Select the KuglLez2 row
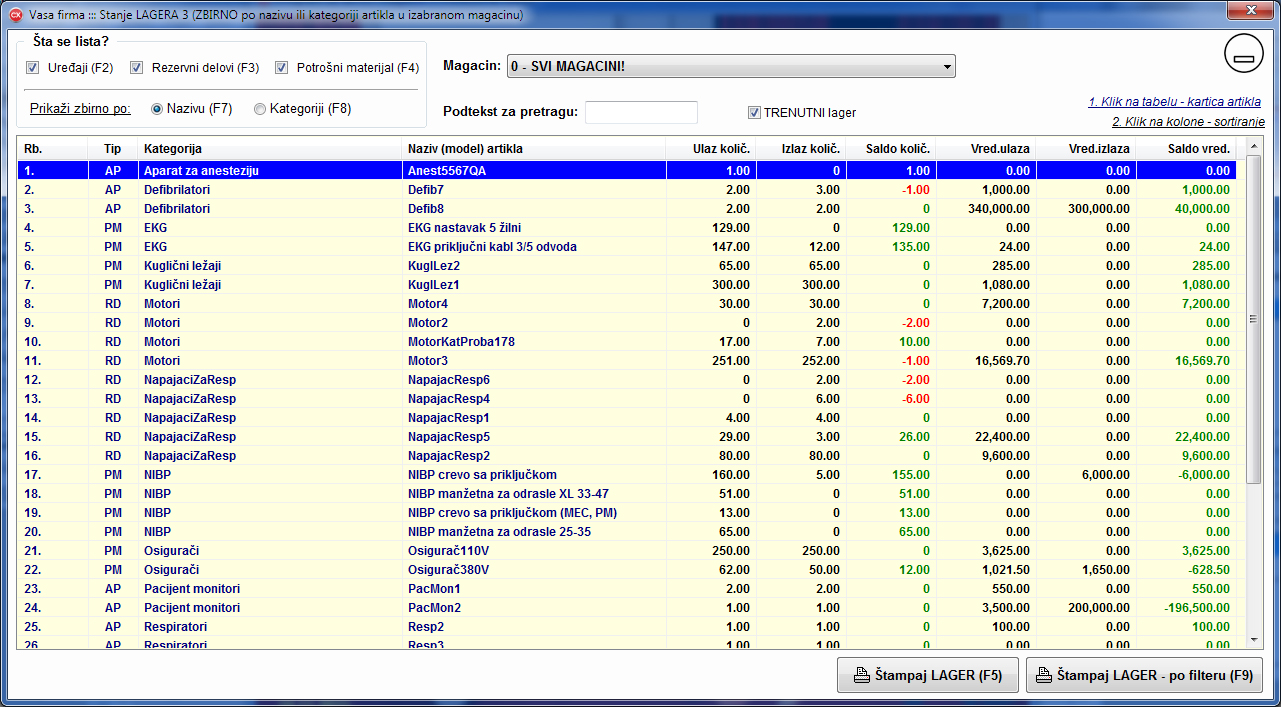 [x=627, y=266]
